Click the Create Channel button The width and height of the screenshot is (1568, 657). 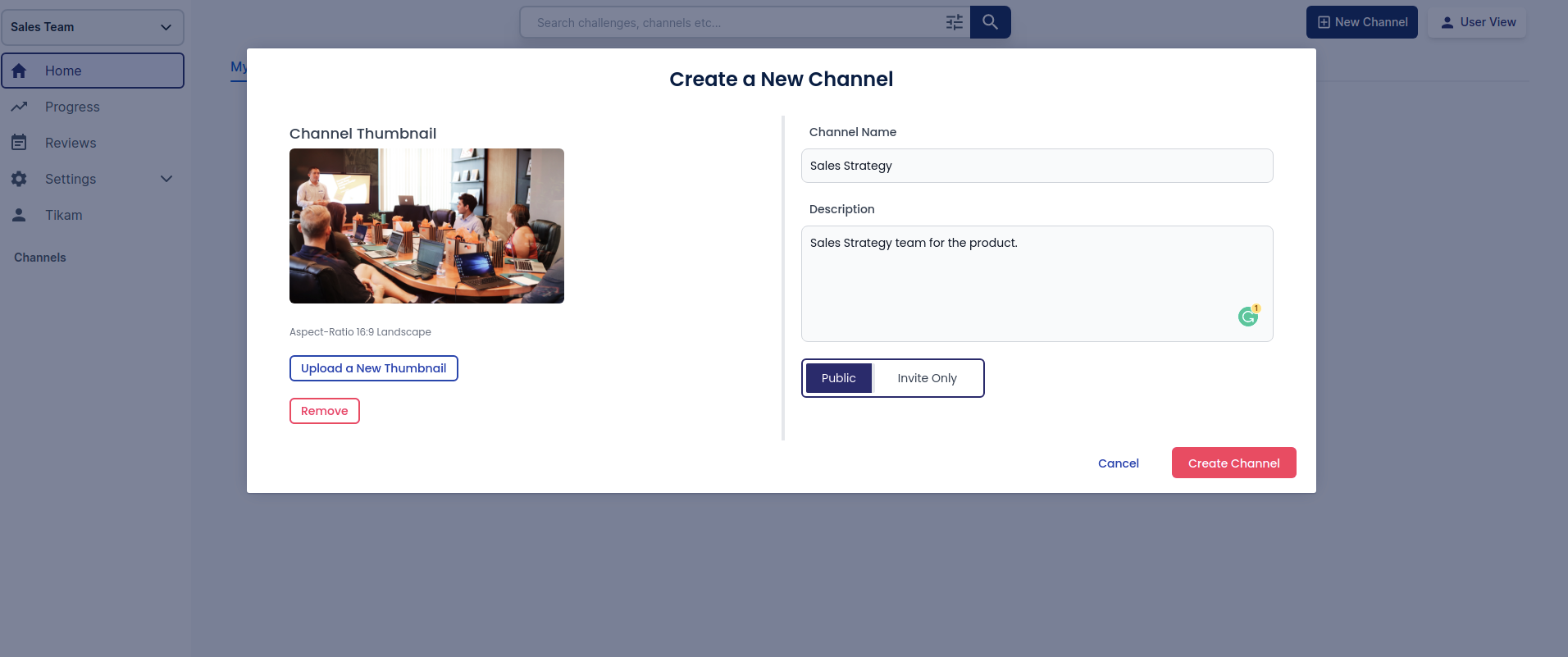pos(1234,463)
